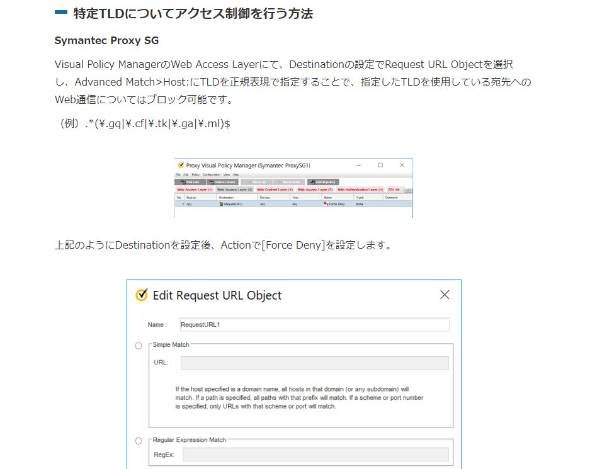Click the Symantec checkmark icon beside Edit Request URL Object
Viewport: 590px width, 469px height.
click(x=141, y=295)
